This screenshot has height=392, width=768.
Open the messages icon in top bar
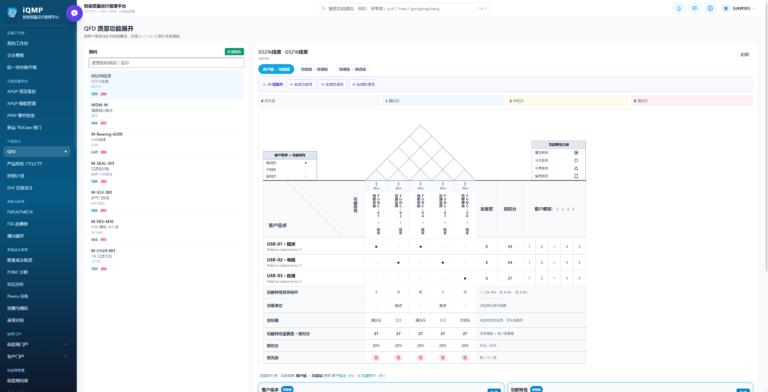695,8
